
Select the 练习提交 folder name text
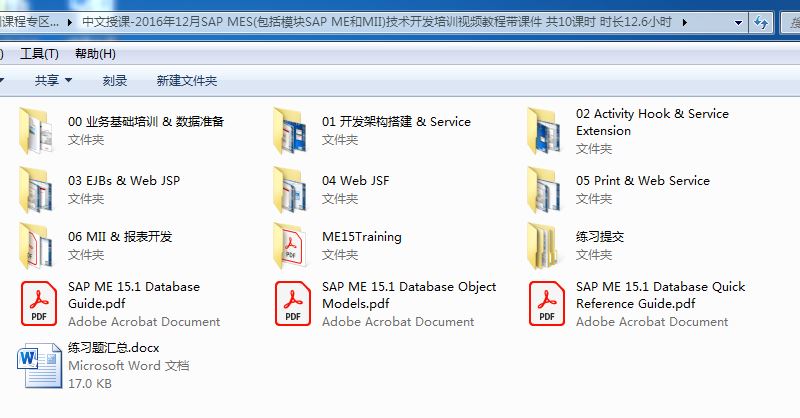pos(600,237)
